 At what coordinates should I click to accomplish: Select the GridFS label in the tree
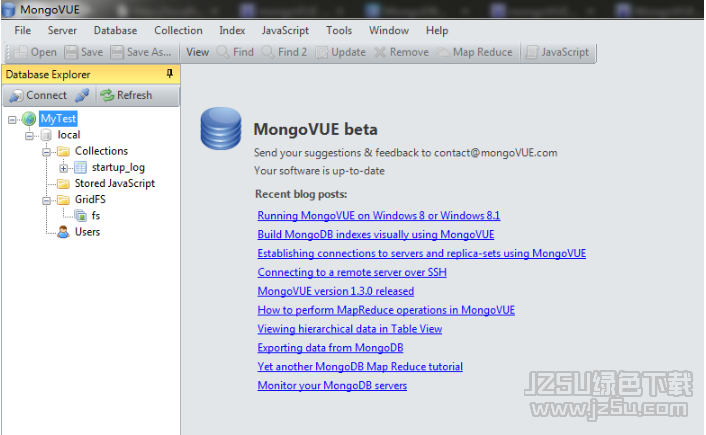click(90, 200)
